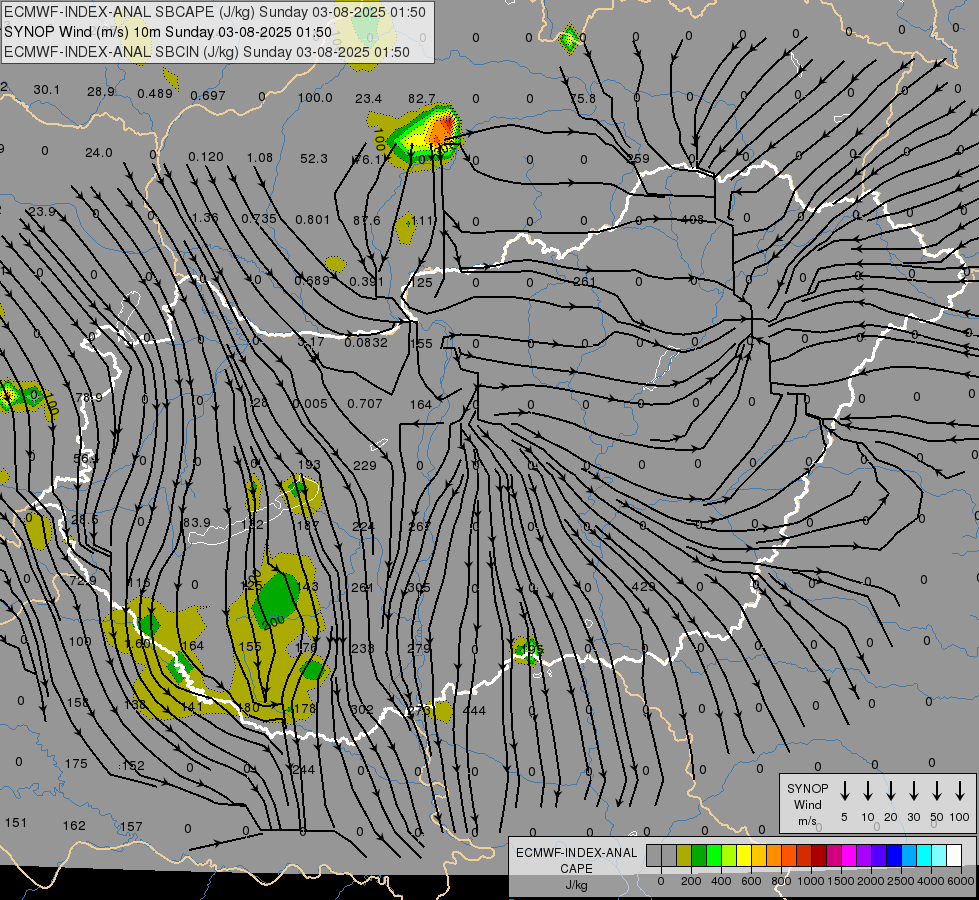This screenshot has width=979, height=900.
Task: Select the dark green CAPE legend swatch
Action: pos(699,856)
